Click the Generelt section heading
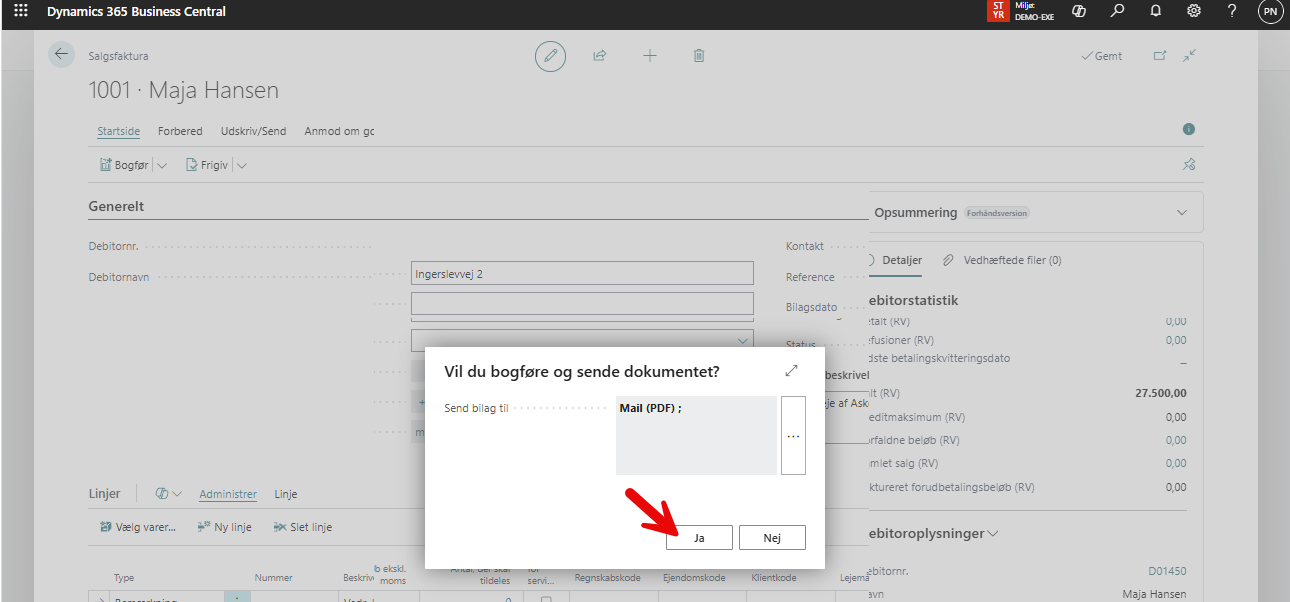This screenshot has height=602, width=1290. coord(116,206)
